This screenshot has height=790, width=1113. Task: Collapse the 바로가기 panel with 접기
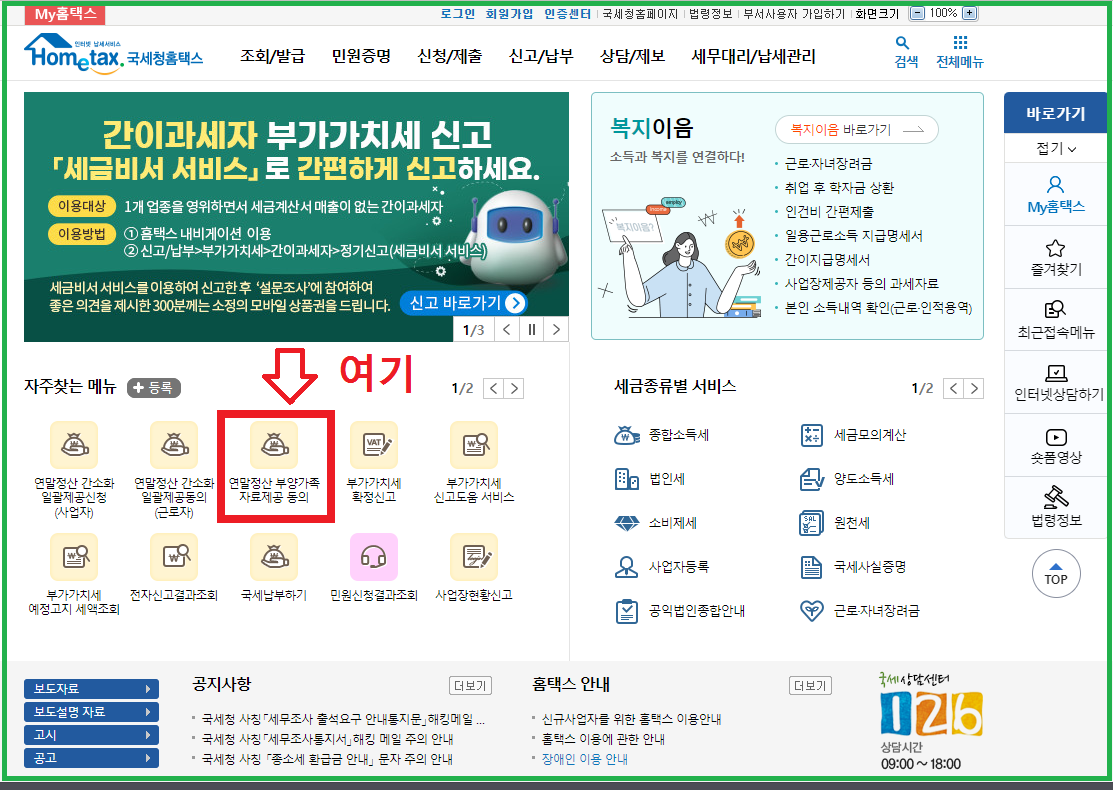1056,149
